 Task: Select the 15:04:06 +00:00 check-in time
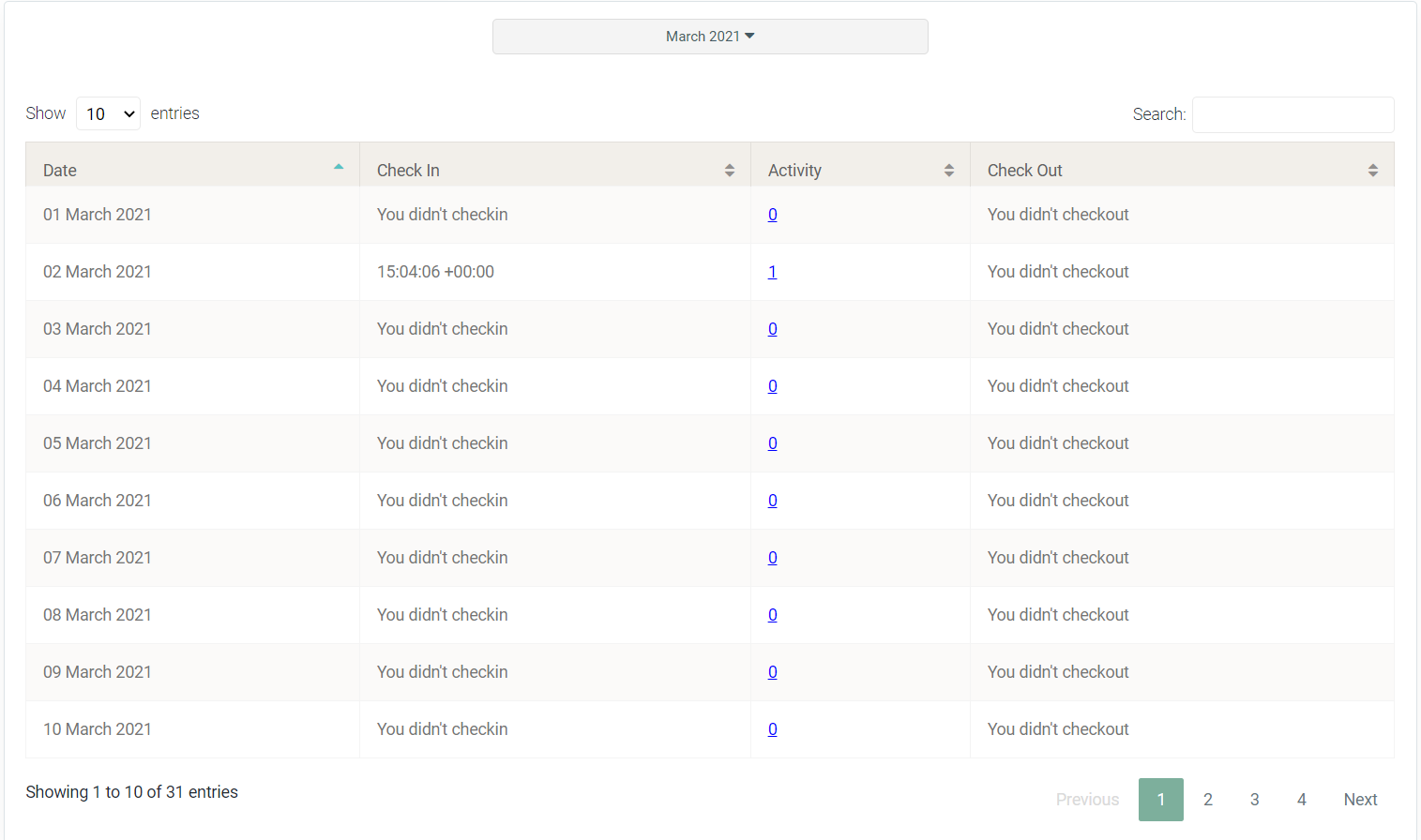(435, 272)
